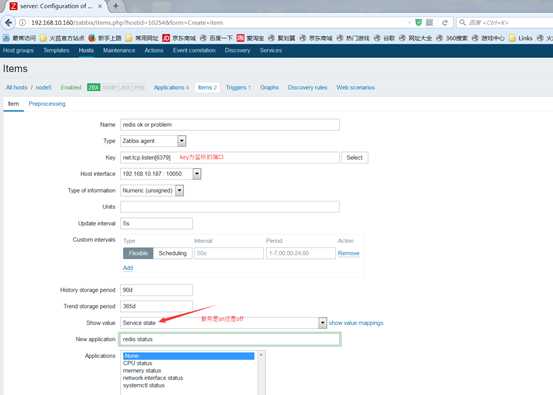Open the Items link in host navigation

[x=207, y=87]
